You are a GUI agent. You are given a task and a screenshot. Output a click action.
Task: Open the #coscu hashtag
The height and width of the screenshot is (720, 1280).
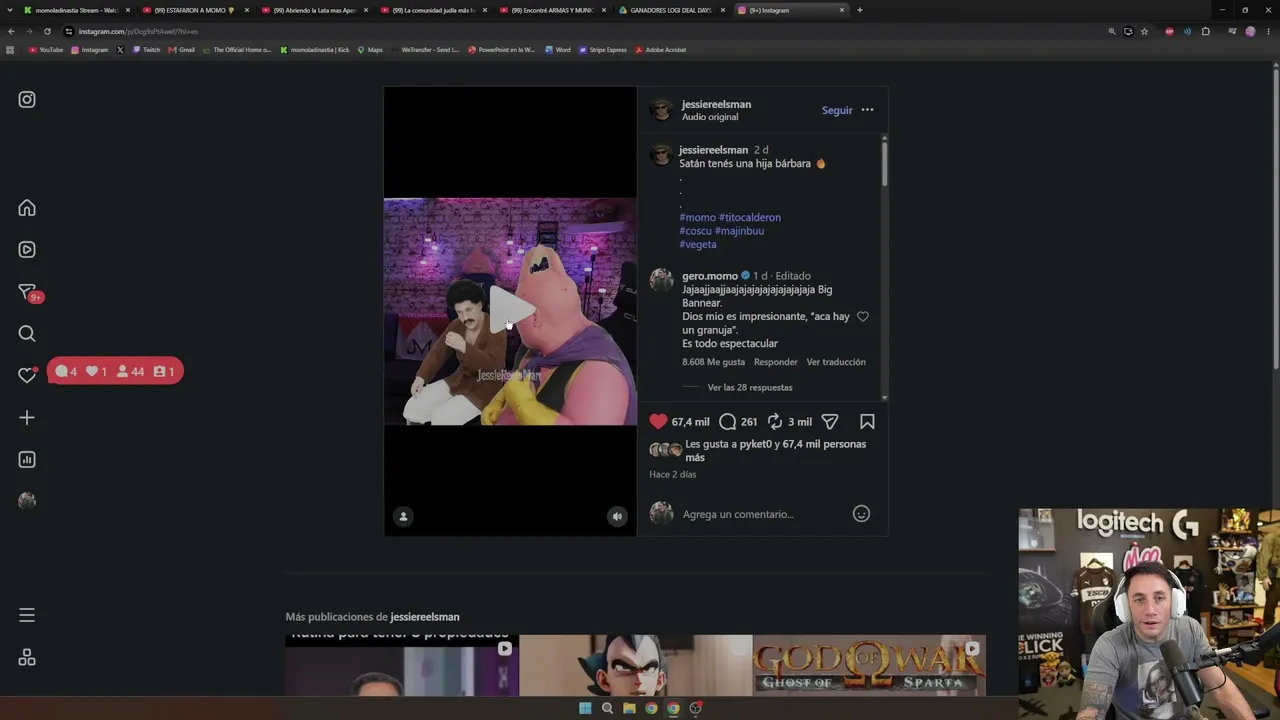tap(695, 231)
